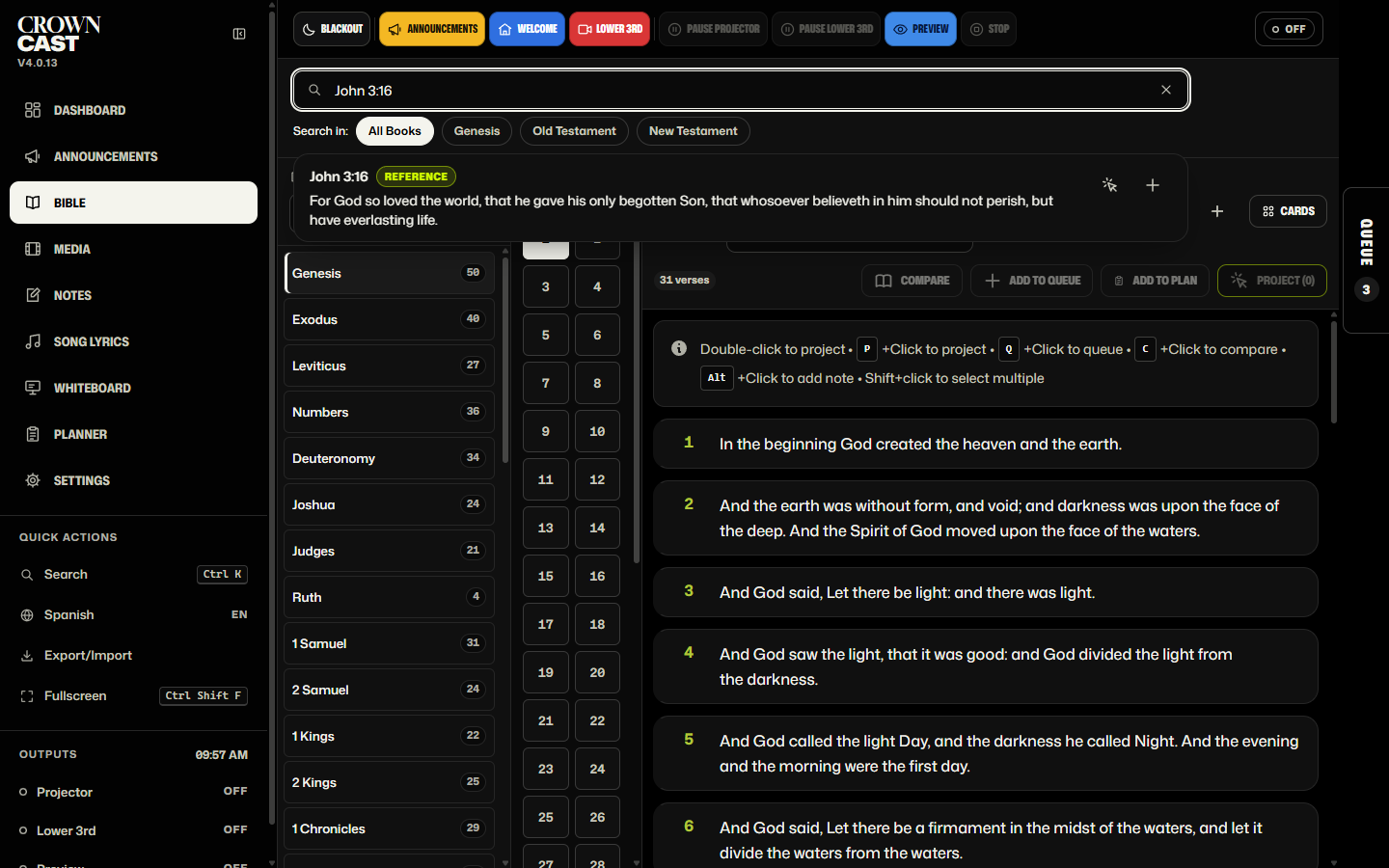1389x868 pixels.
Task: Open the Cards view button
Action: point(1288,211)
